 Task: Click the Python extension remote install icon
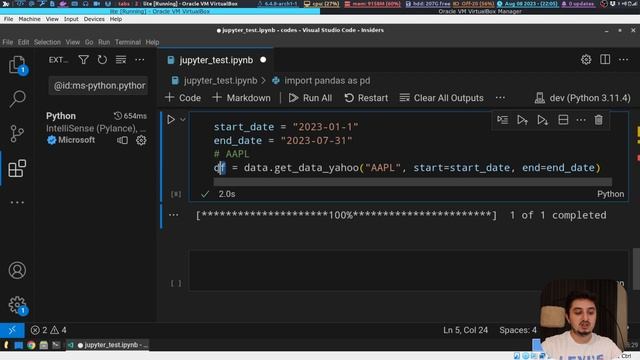[x=122, y=140]
